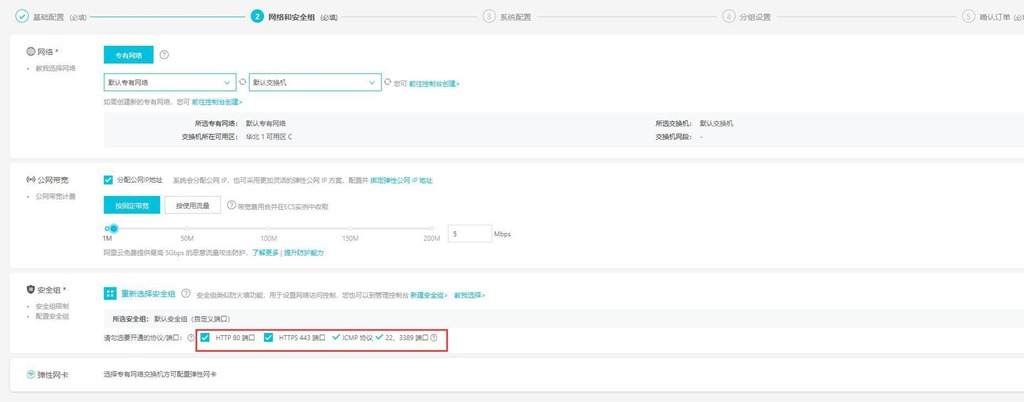Click help icon before the HTTP 80 checkbox
Viewport: 1024px width, 402px height.
[191, 338]
